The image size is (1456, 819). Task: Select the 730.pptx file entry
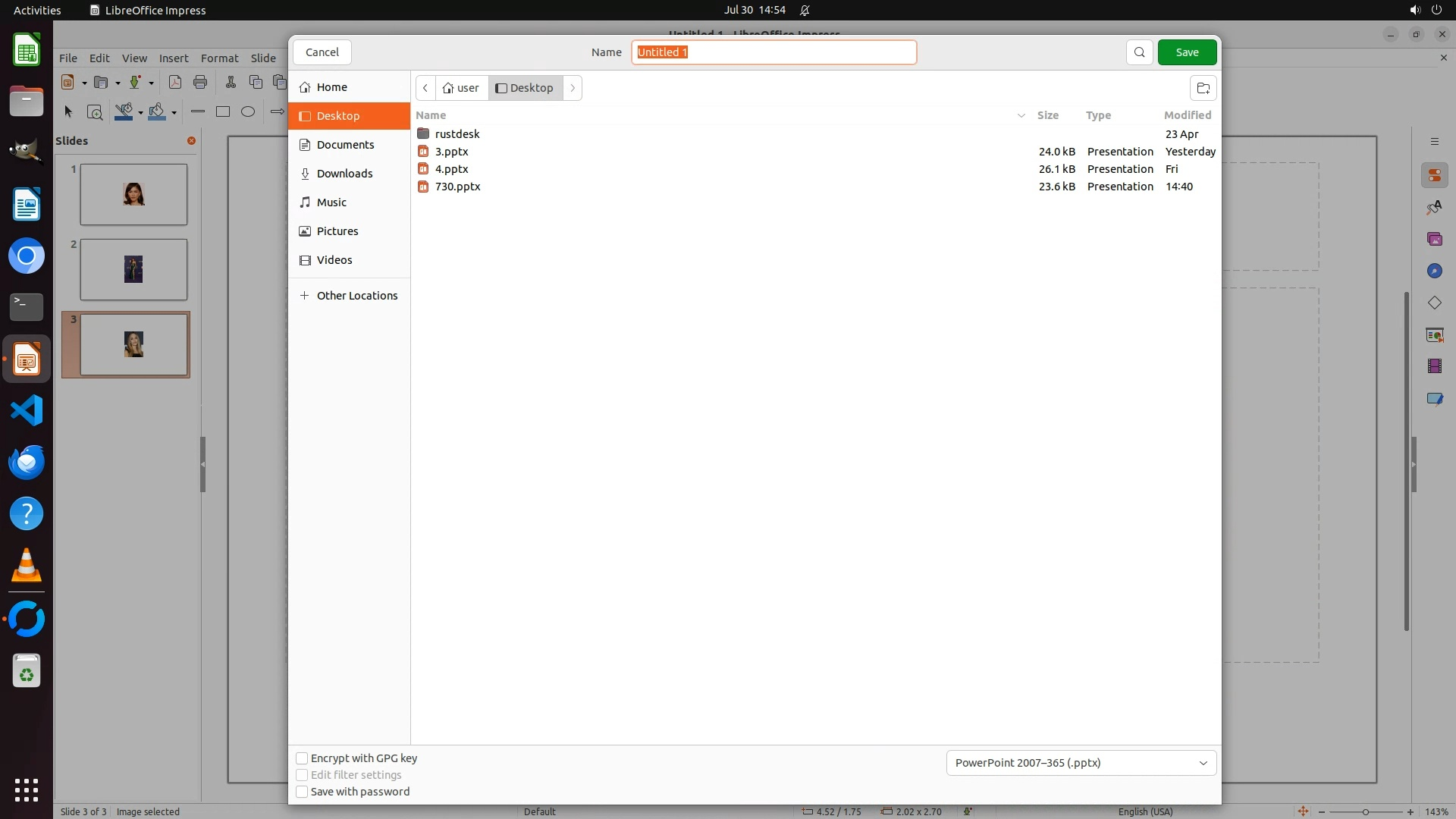coord(457,187)
